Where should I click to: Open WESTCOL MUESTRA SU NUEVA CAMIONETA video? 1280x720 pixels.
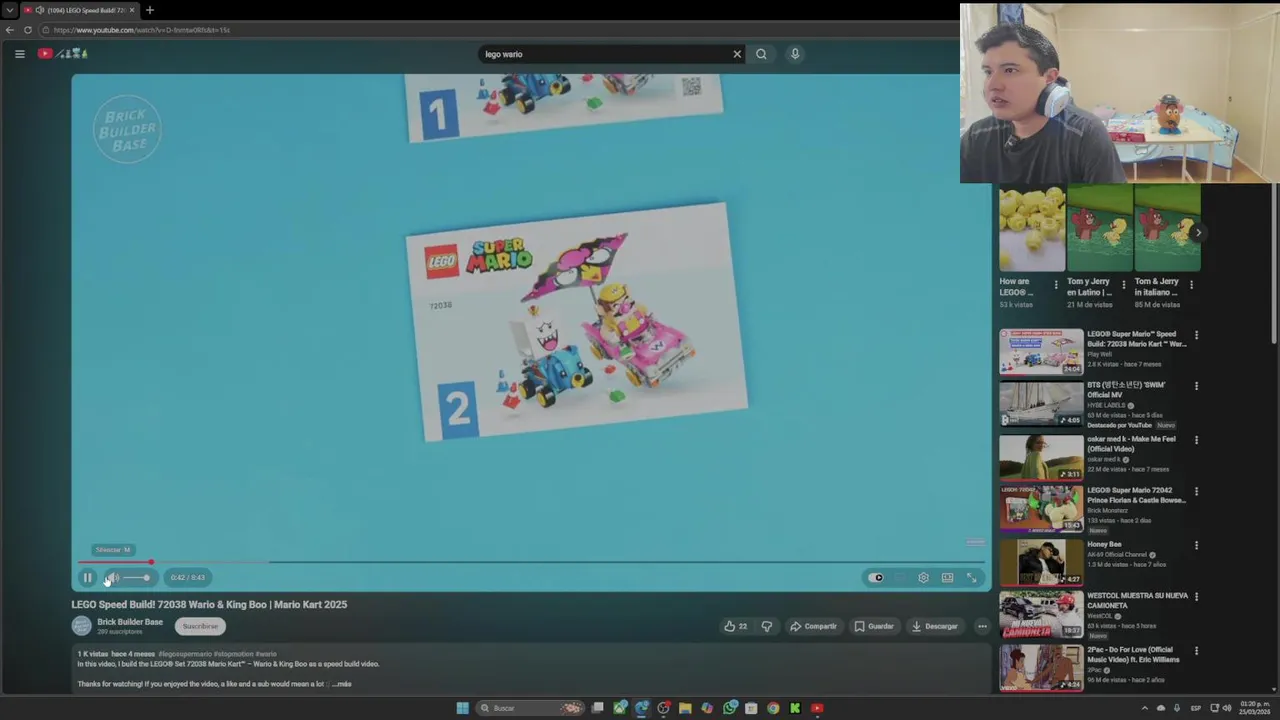(1137, 600)
